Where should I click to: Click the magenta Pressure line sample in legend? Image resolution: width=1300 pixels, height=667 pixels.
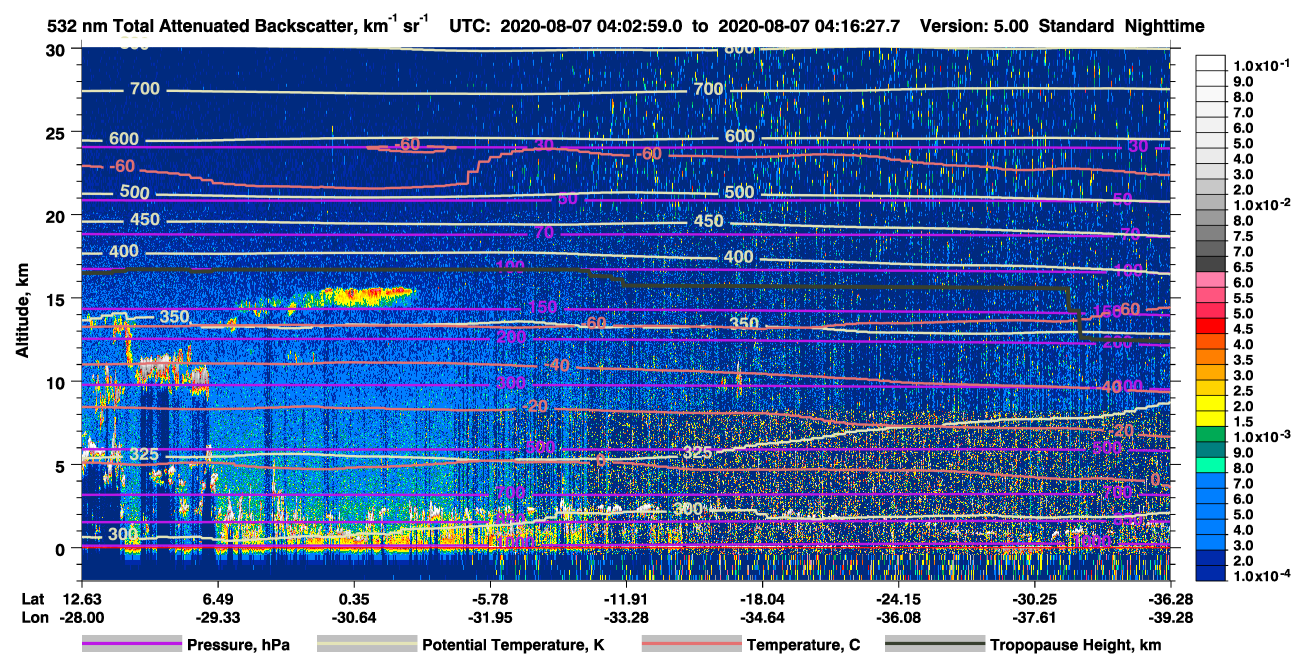131,645
